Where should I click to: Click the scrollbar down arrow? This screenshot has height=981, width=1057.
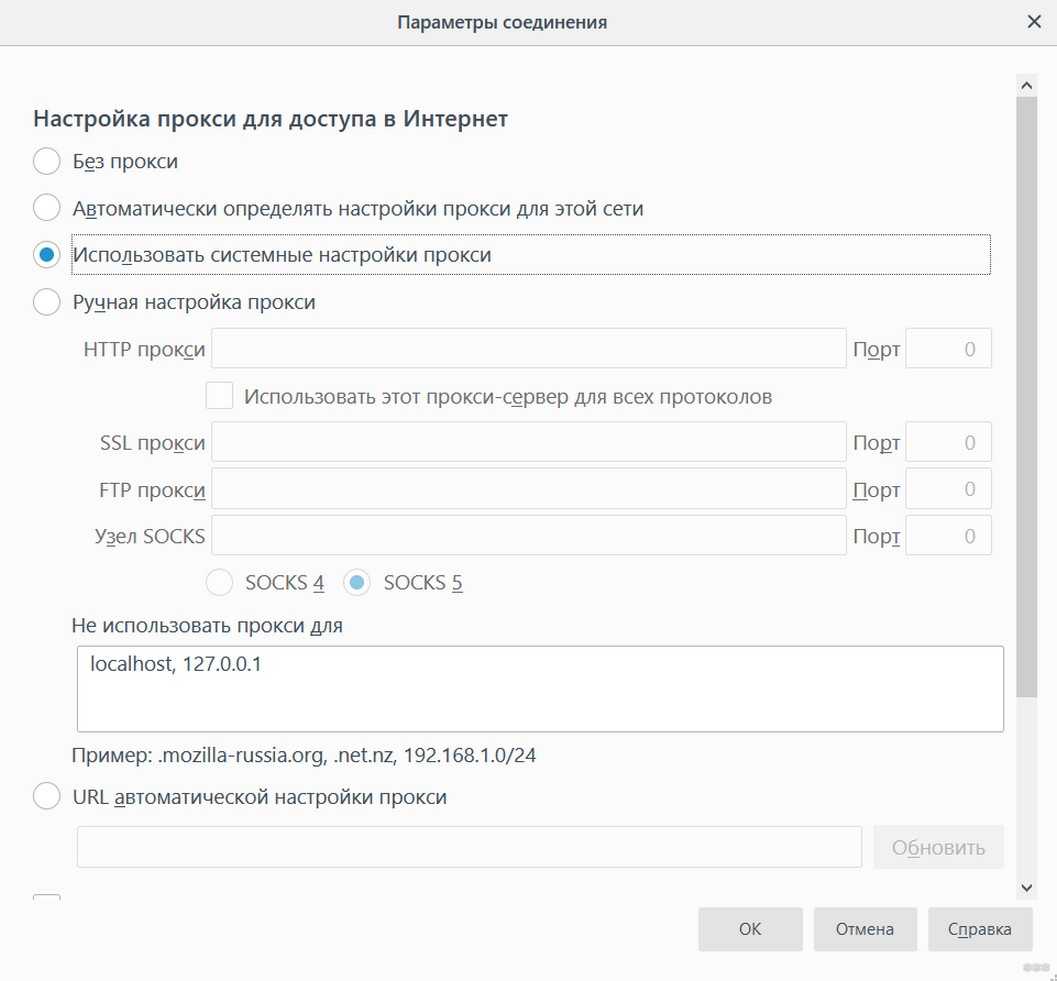1027,887
